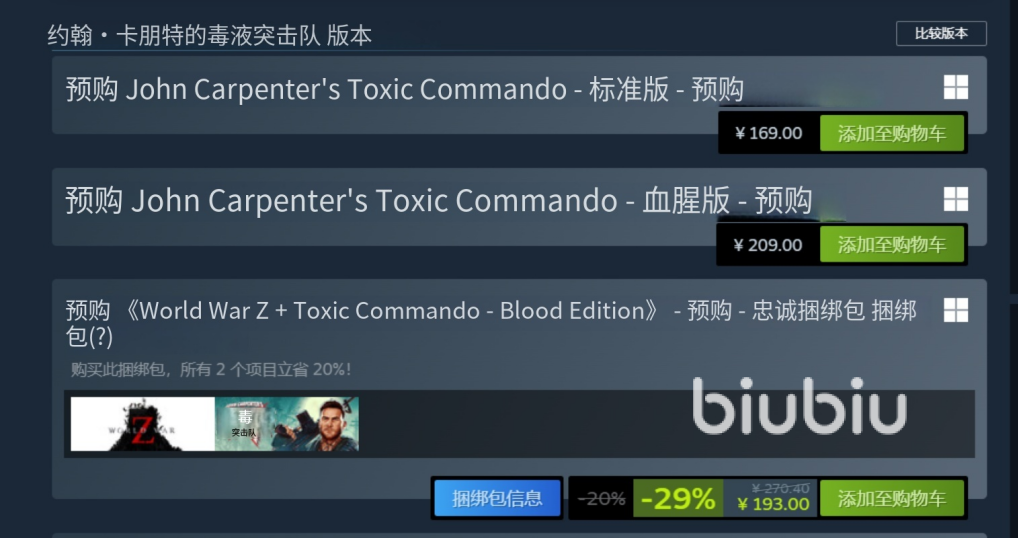Click the green -29% discount badge
The height and width of the screenshot is (538, 1018).
(x=678, y=498)
